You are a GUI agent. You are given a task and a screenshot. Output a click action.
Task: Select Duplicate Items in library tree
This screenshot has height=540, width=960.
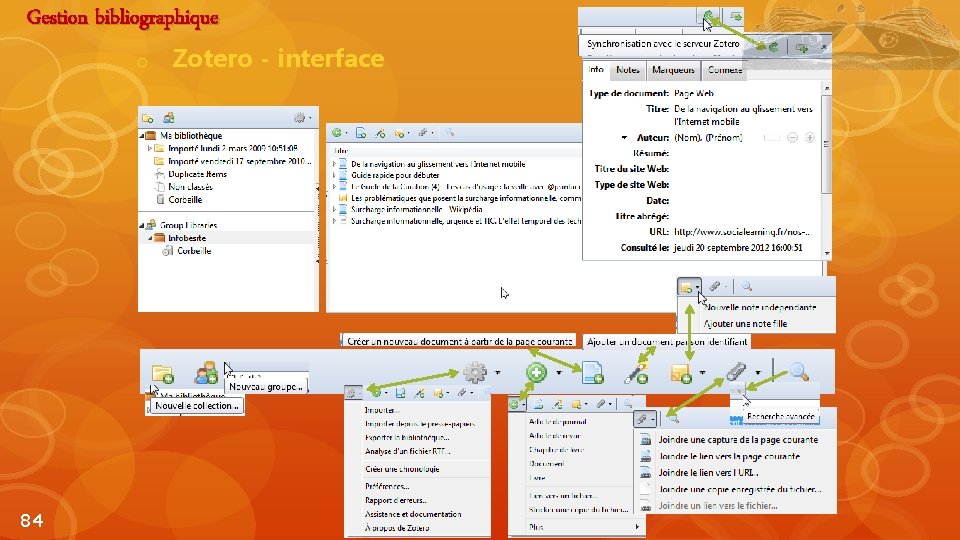[197, 174]
